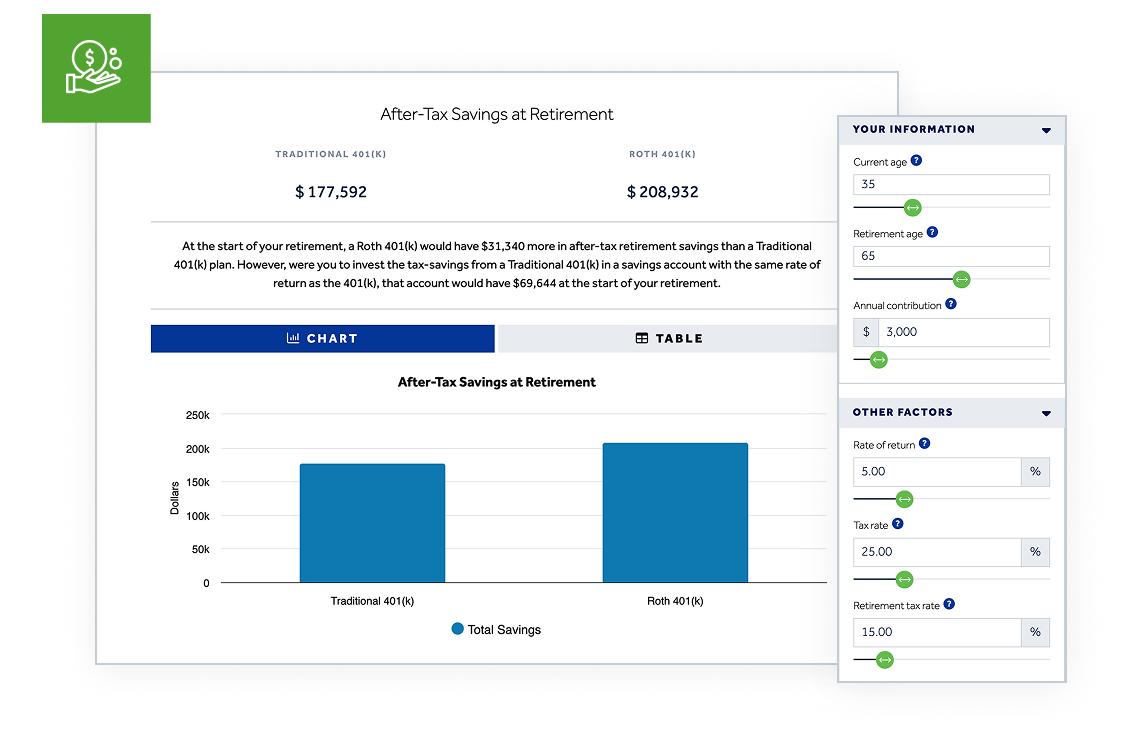Screen dimensions: 1146x742
Task: Show the Tax rate help tooltip icon
Action: pos(898,524)
